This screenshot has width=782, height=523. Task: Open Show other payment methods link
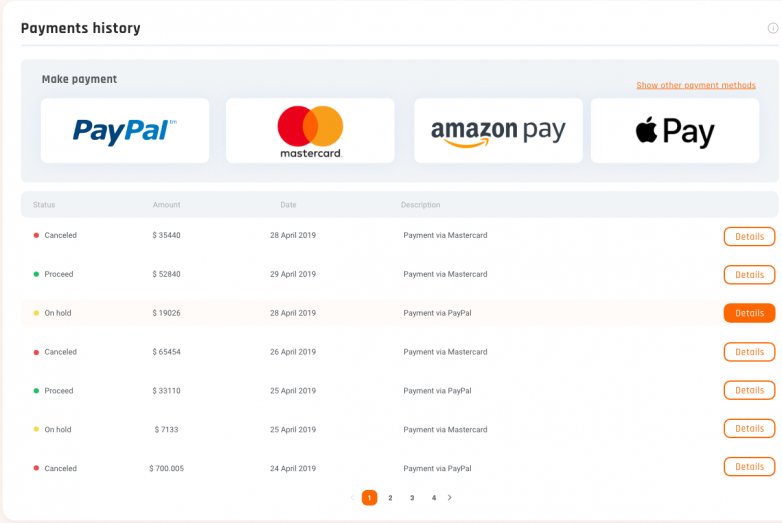696,85
